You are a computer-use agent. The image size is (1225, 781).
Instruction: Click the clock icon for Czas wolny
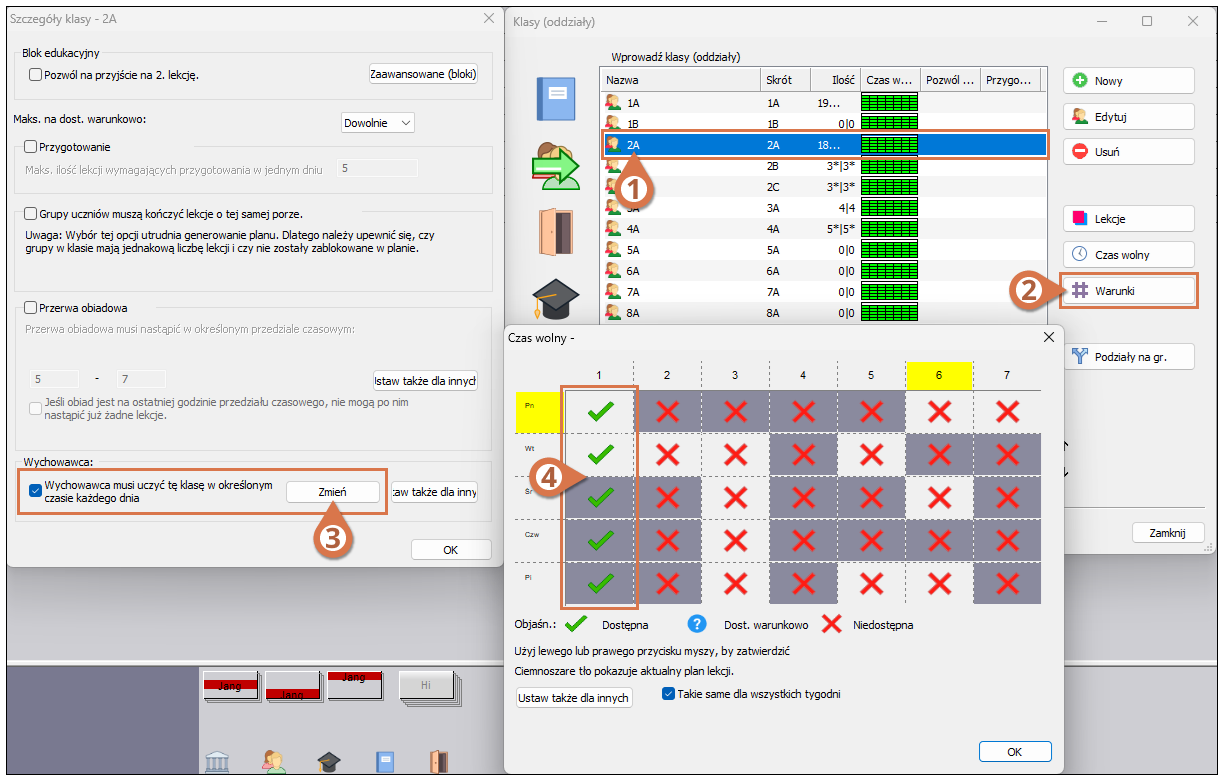point(1080,254)
